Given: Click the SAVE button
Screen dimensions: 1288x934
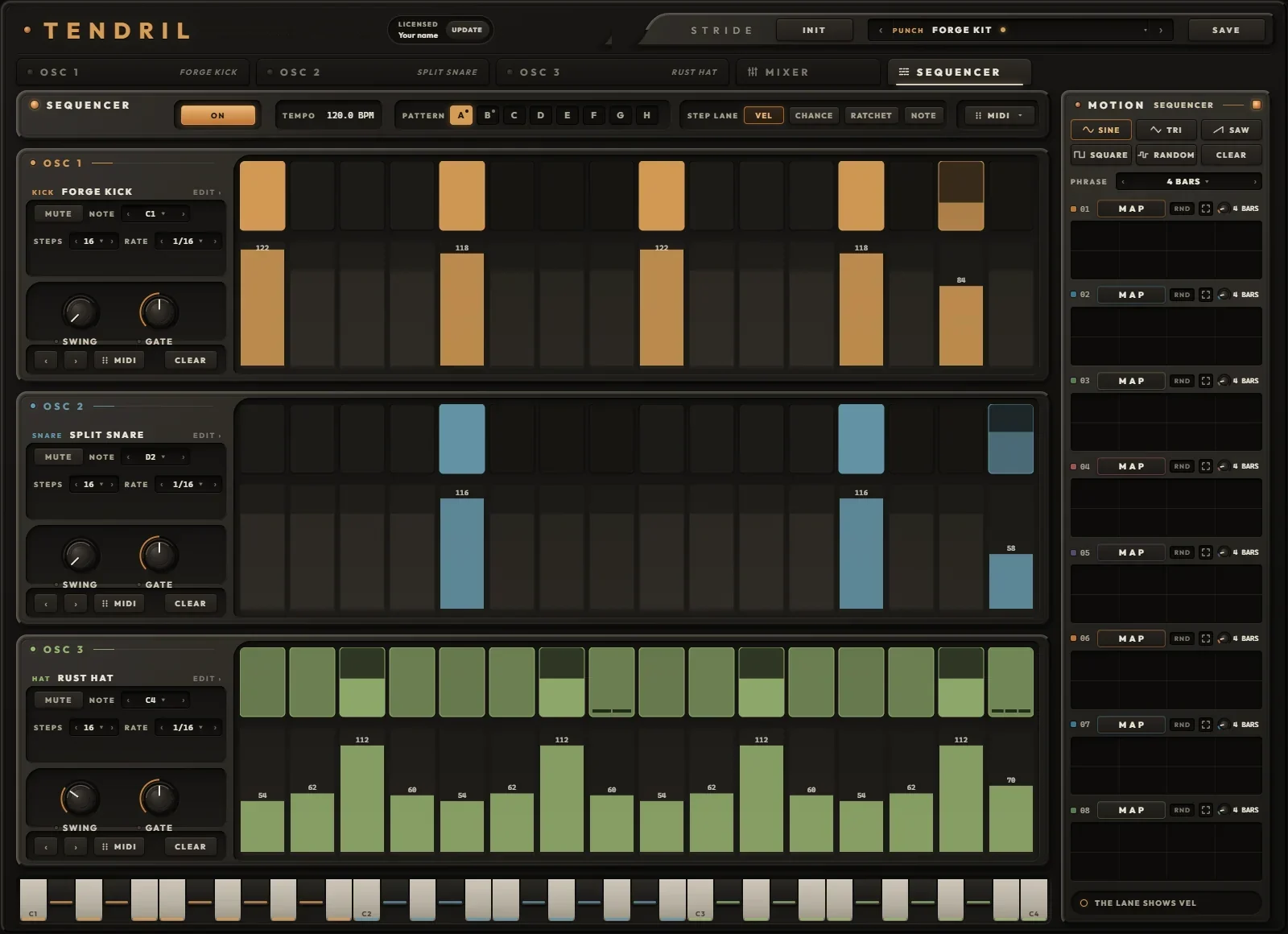Looking at the screenshot, I should coord(1226,31).
